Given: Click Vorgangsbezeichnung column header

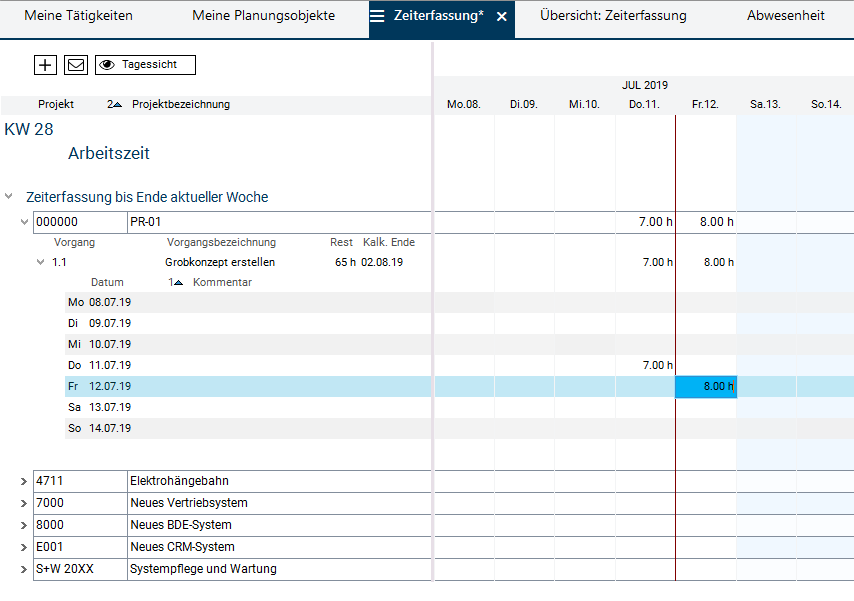Looking at the screenshot, I should [x=221, y=242].
